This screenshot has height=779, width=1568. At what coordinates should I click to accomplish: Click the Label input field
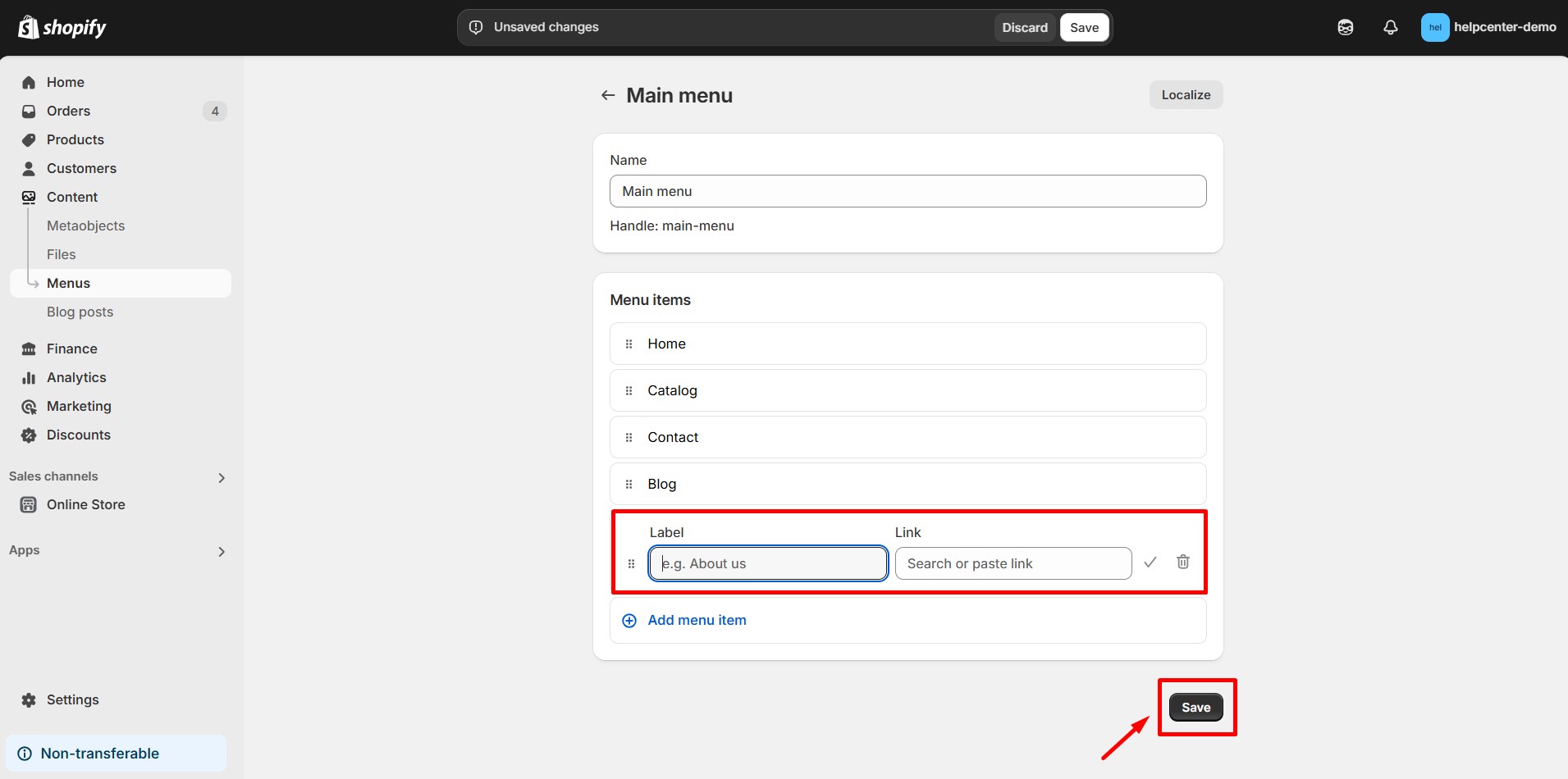tap(767, 563)
